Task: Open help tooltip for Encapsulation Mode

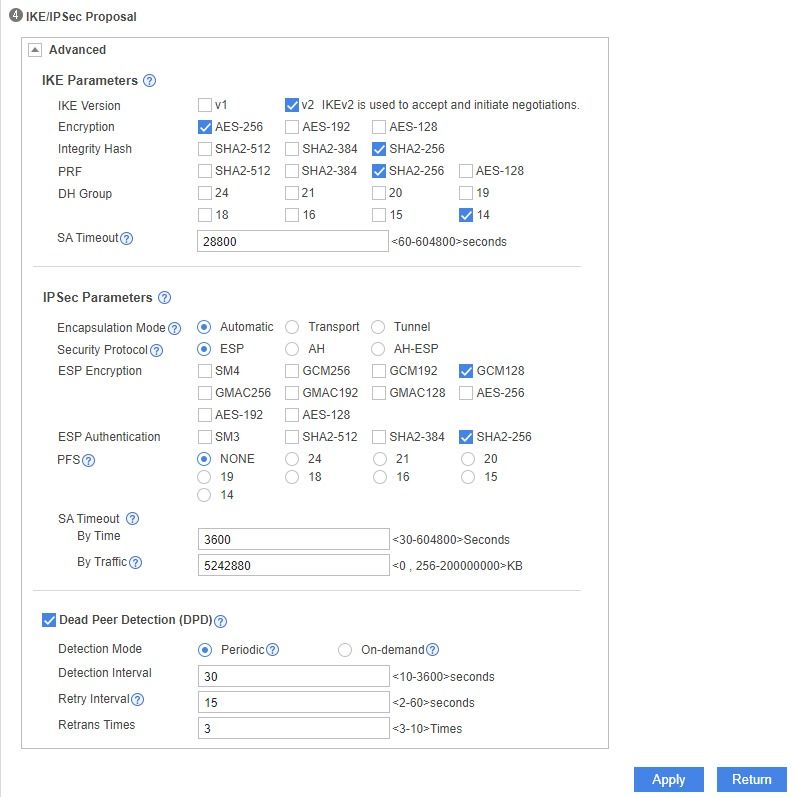Action: pos(175,328)
